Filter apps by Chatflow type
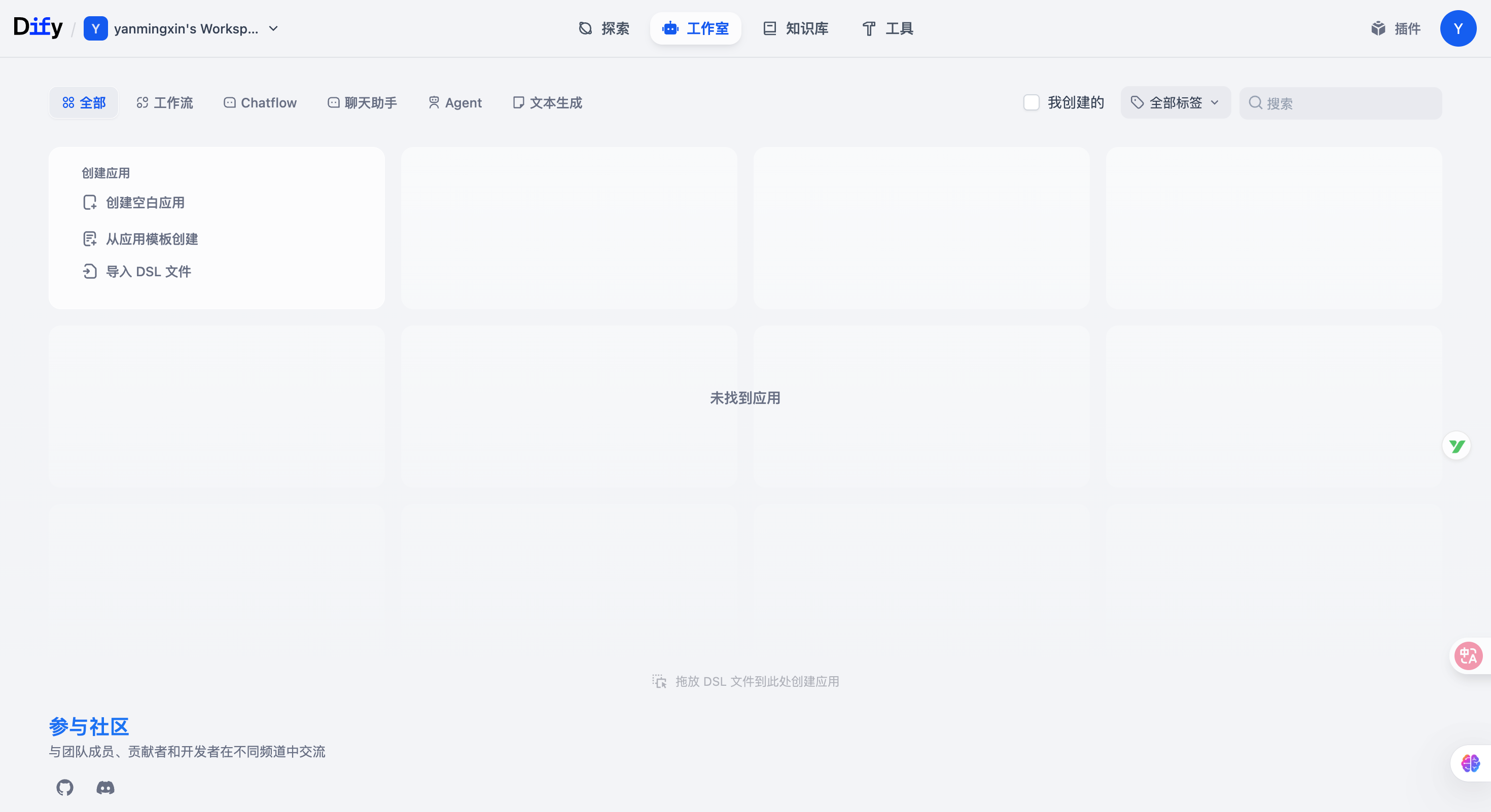This screenshot has width=1491, height=812. point(261,102)
